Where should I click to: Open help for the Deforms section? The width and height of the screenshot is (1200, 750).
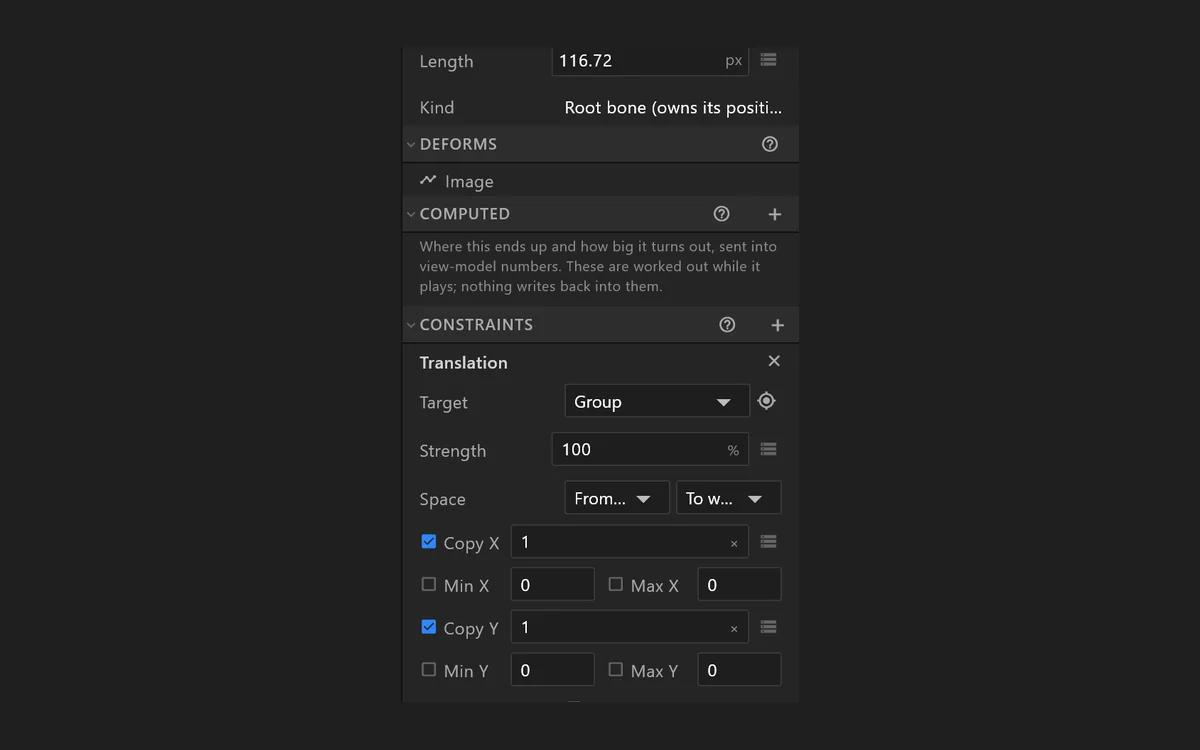point(770,144)
